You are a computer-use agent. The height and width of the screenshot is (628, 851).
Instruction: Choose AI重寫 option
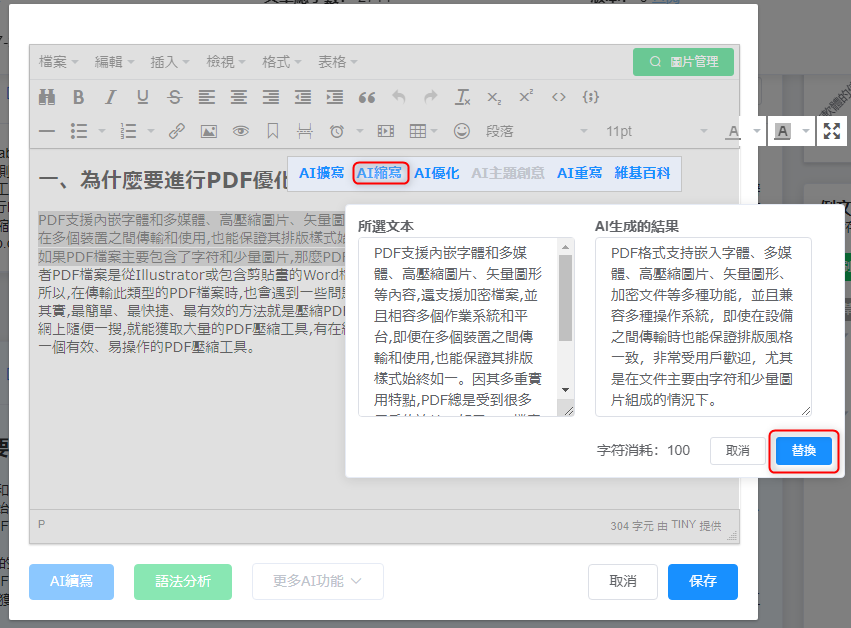580,173
